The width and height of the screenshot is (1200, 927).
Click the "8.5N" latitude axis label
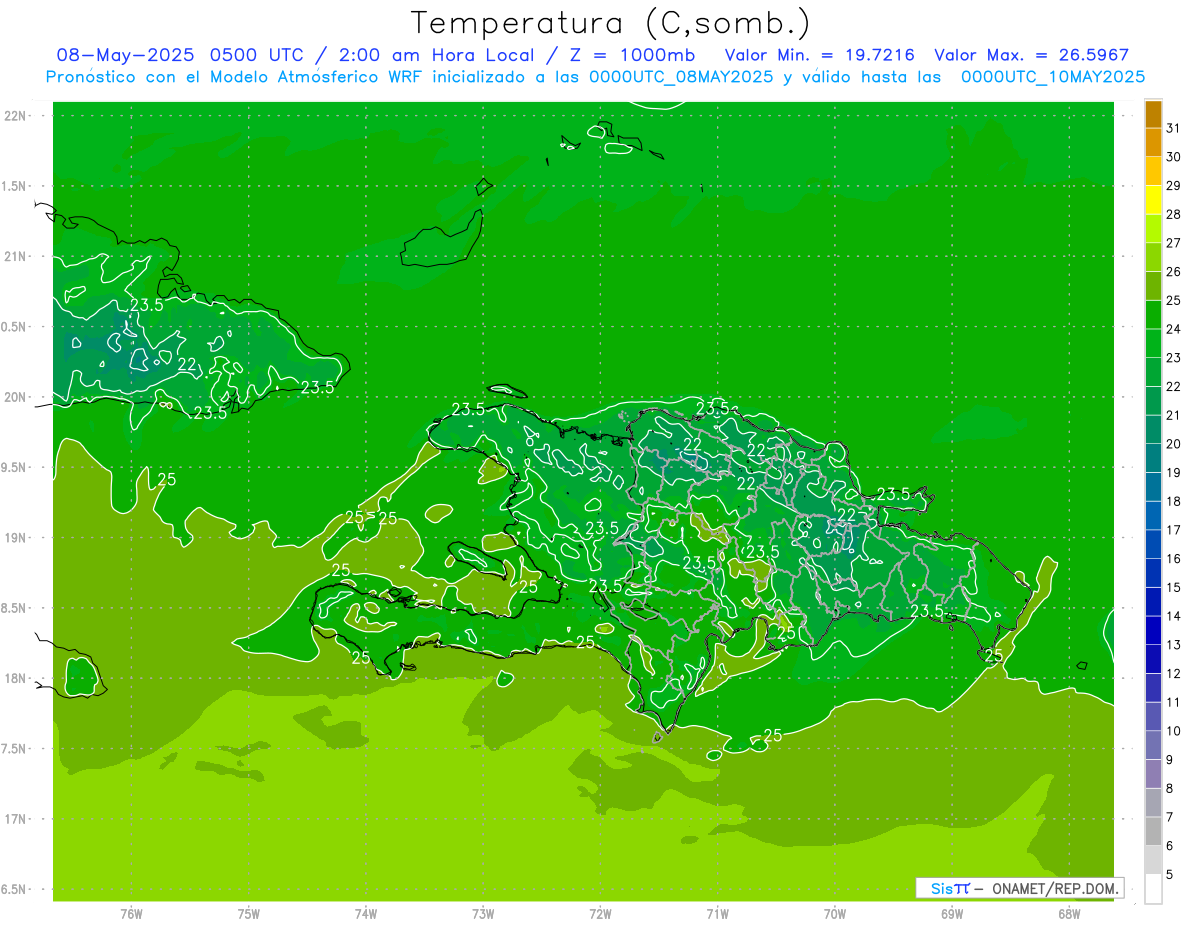tap(15, 608)
